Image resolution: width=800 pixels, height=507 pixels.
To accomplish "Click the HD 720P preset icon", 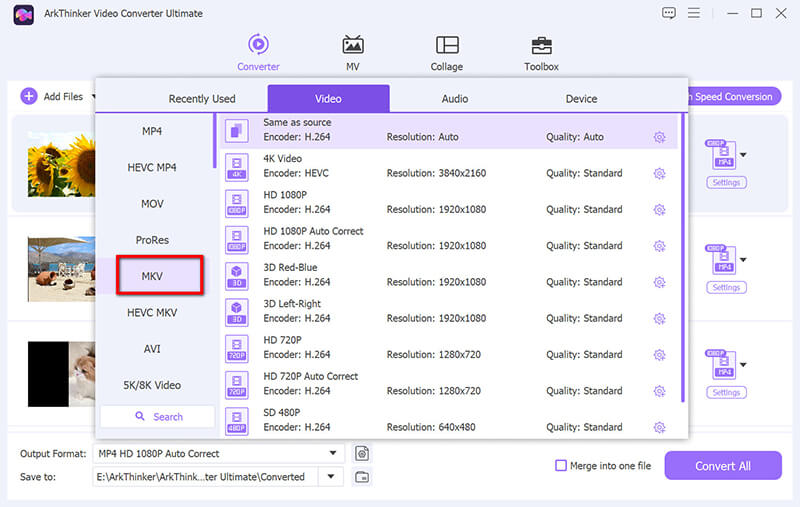I will [237, 348].
